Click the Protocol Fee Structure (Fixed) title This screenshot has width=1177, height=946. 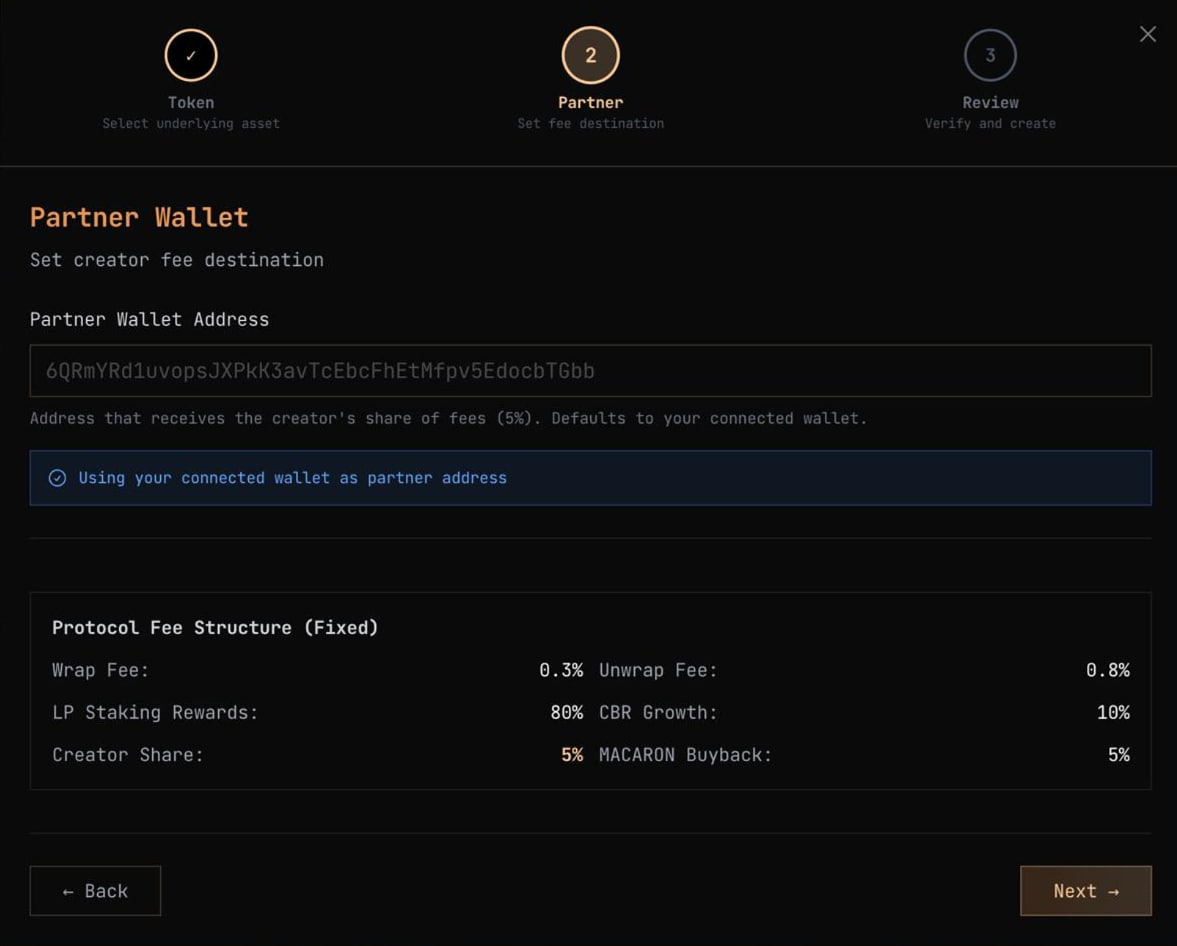215,628
